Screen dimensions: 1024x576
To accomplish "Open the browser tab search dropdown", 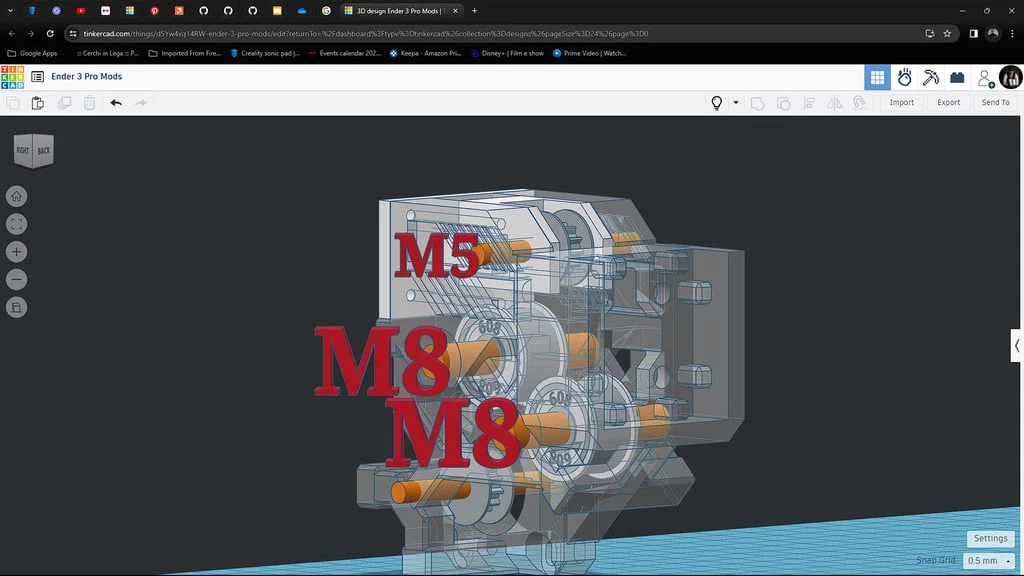I will (10, 11).
